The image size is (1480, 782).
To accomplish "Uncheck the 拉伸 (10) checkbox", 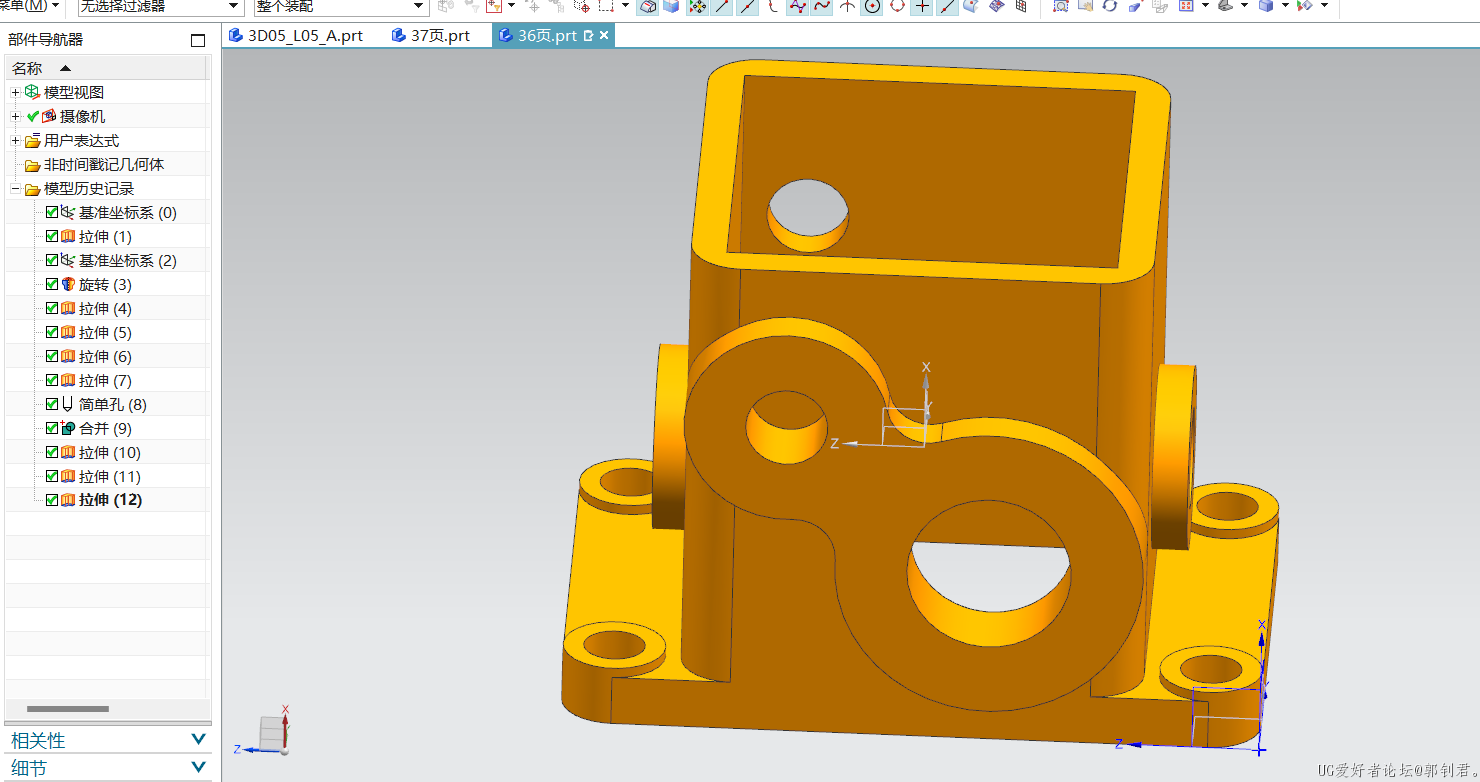I will 52,452.
